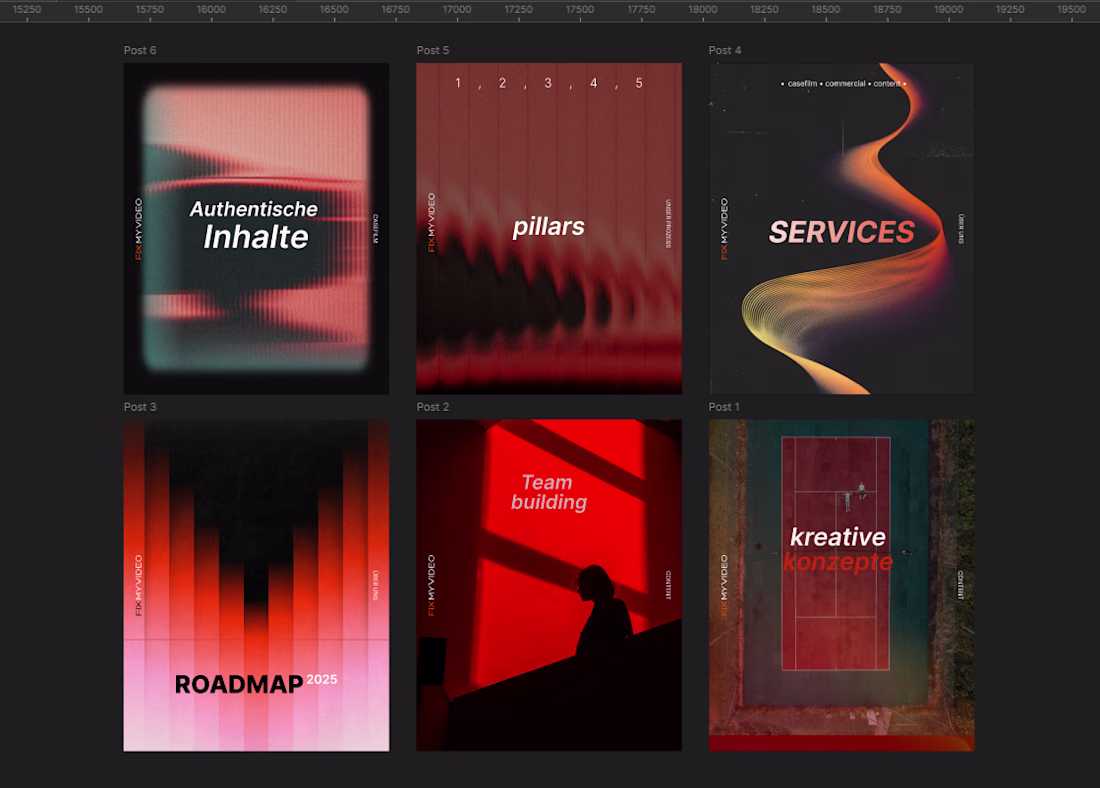Select the vertical "UNSER PROZESS" label in Post 5
Screen dimensions: 1100x788
point(668,224)
